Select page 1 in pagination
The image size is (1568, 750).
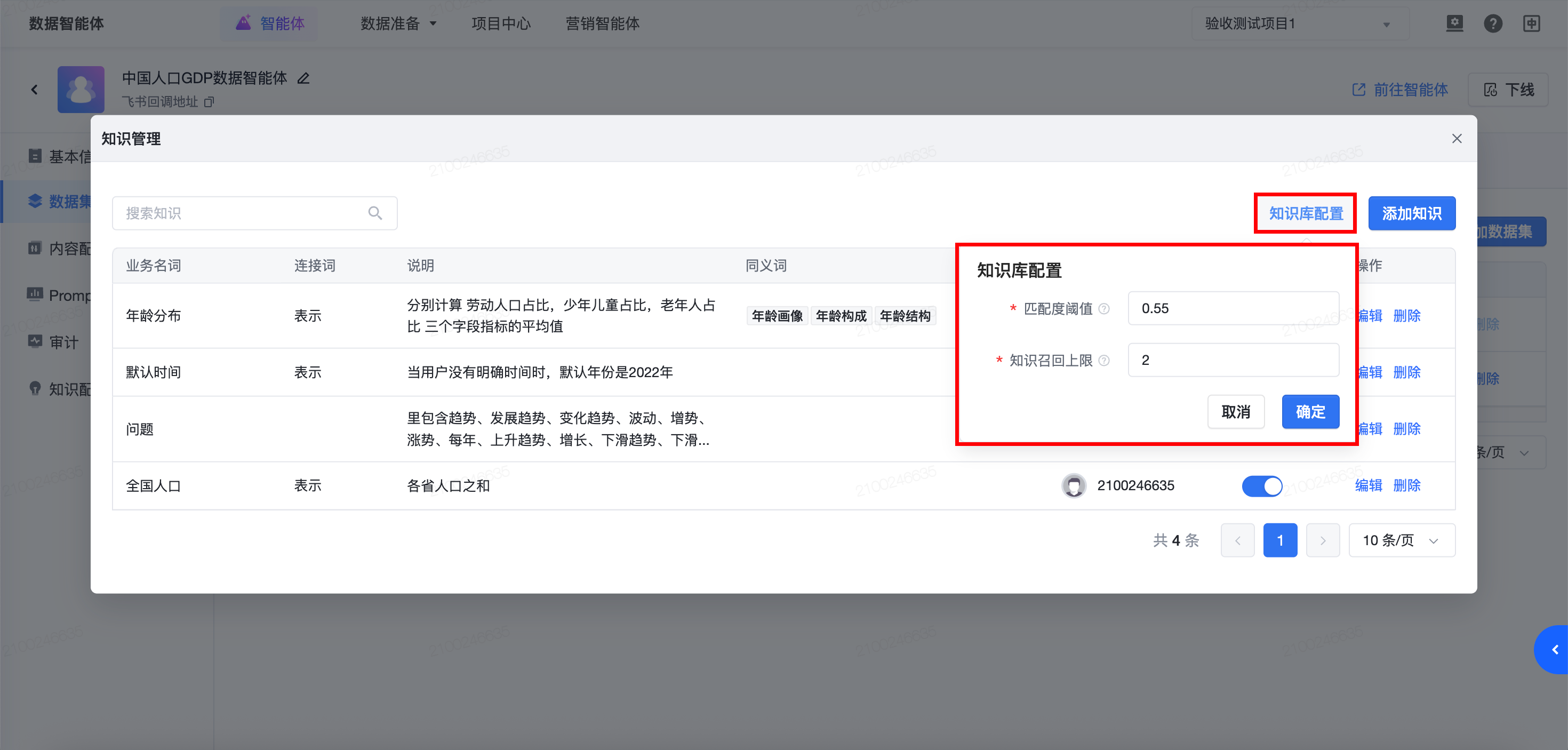(x=1280, y=540)
